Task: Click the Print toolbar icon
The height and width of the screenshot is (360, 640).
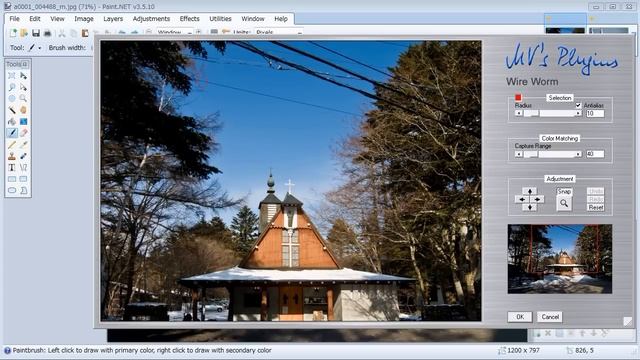Action: pyautogui.click(x=47, y=33)
